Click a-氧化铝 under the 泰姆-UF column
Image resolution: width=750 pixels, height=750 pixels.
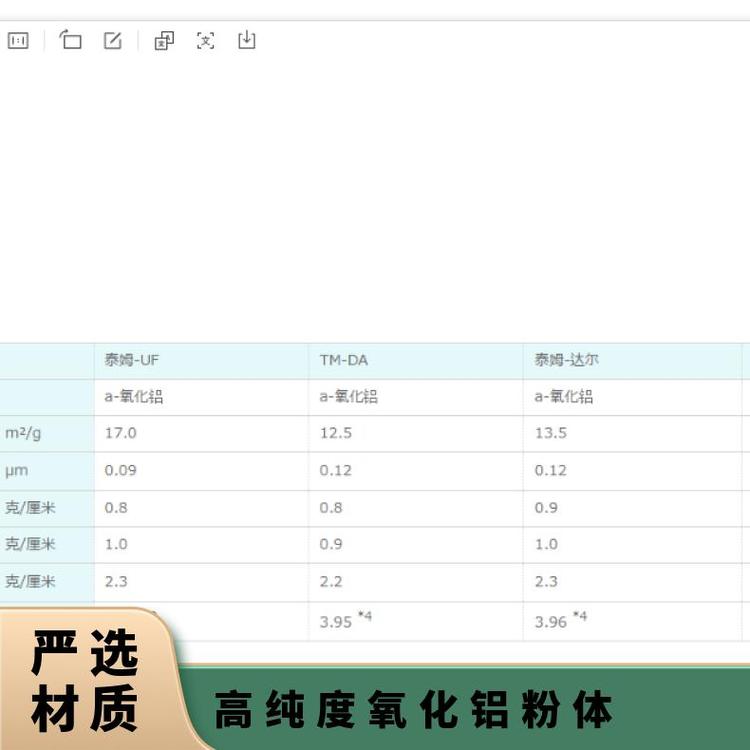click(134, 397)
